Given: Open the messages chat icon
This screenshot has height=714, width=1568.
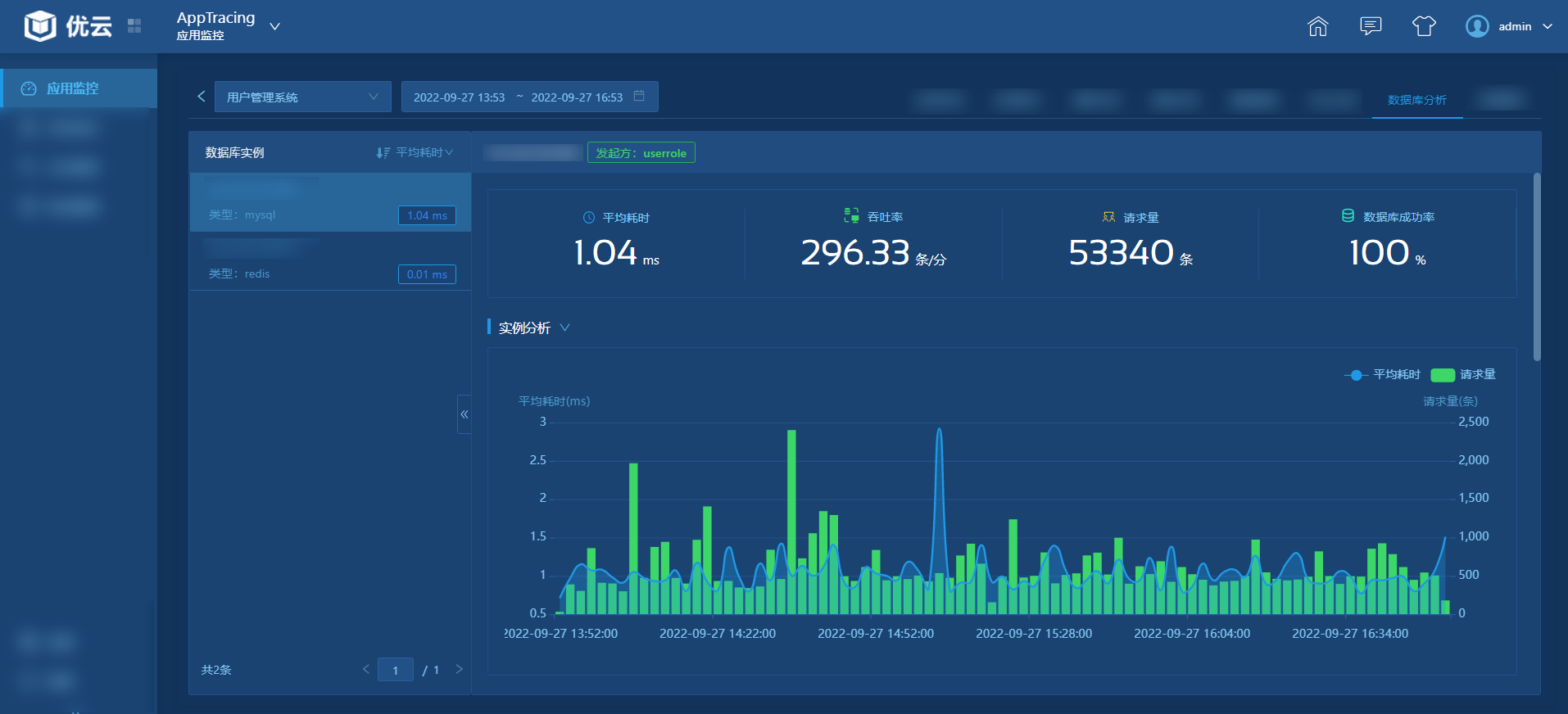Looking at the screenshot, I should (x=1371, y=26).
